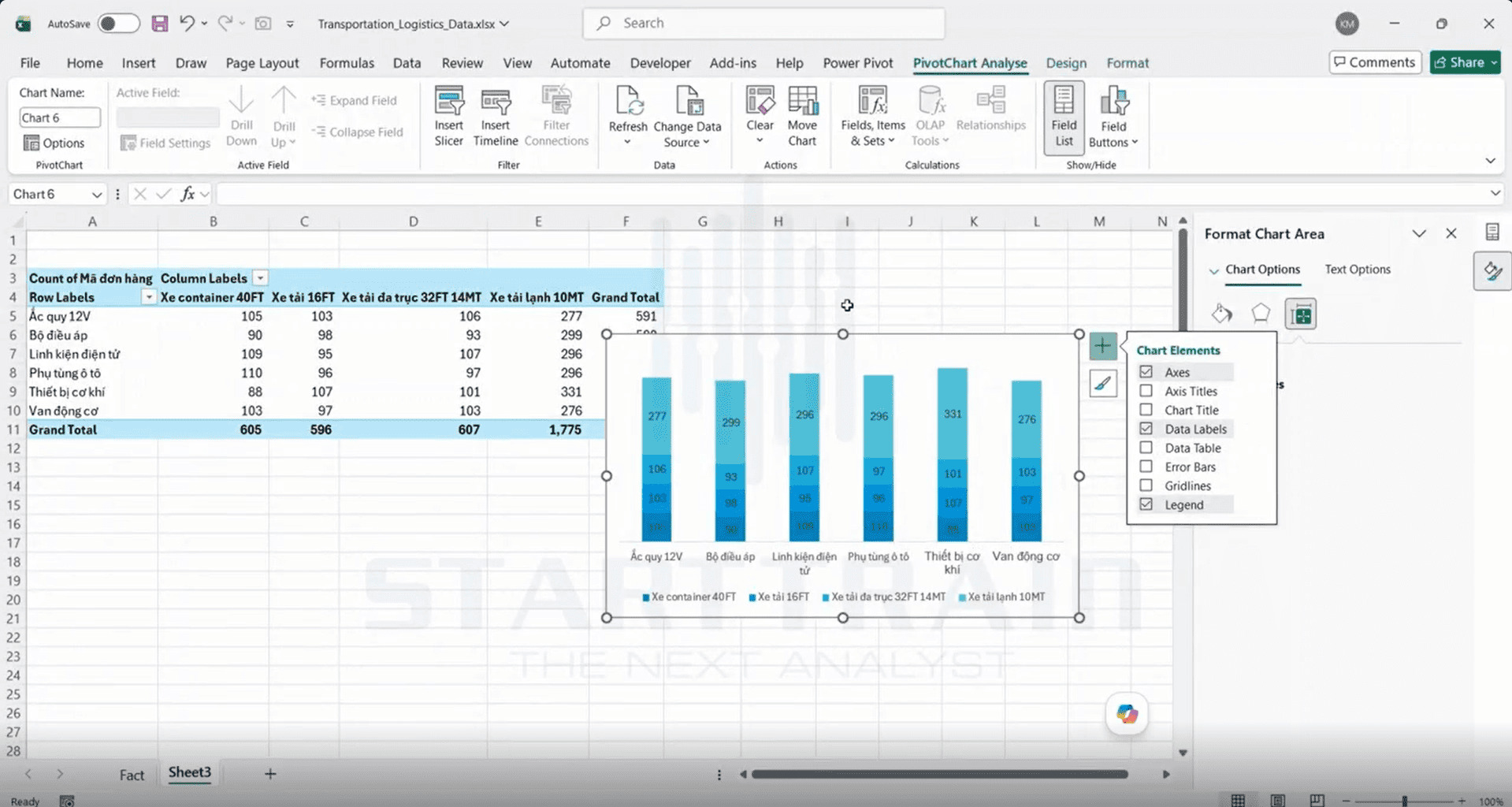Click the Undo icon
1512x807 pixels.
[x=187, y=24]
